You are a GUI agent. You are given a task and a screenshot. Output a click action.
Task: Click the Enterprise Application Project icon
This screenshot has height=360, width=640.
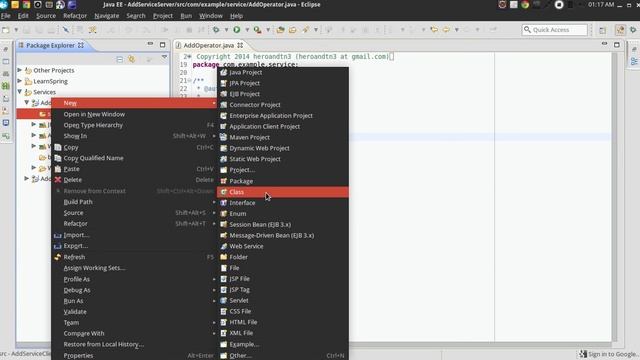(x=223, y=116)
